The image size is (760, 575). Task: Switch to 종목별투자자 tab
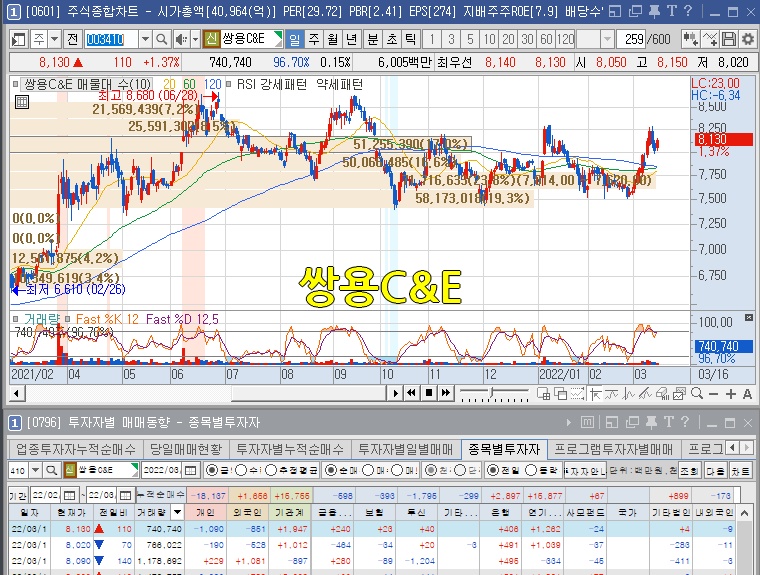click(x=504, y=449)
